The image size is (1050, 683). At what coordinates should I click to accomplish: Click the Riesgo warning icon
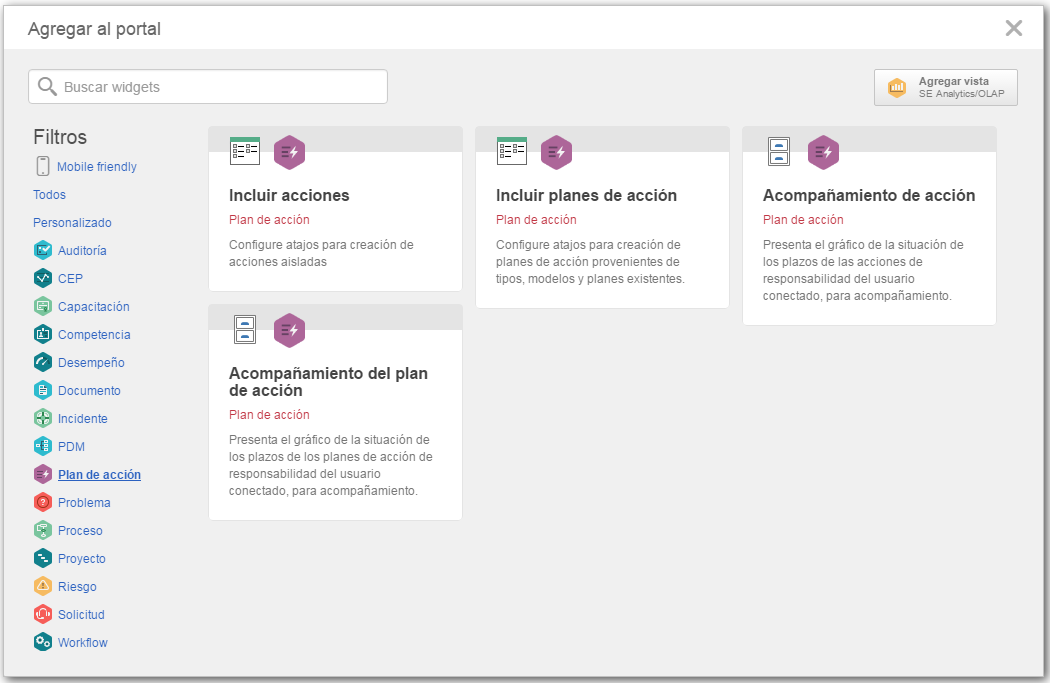(43, 587)
